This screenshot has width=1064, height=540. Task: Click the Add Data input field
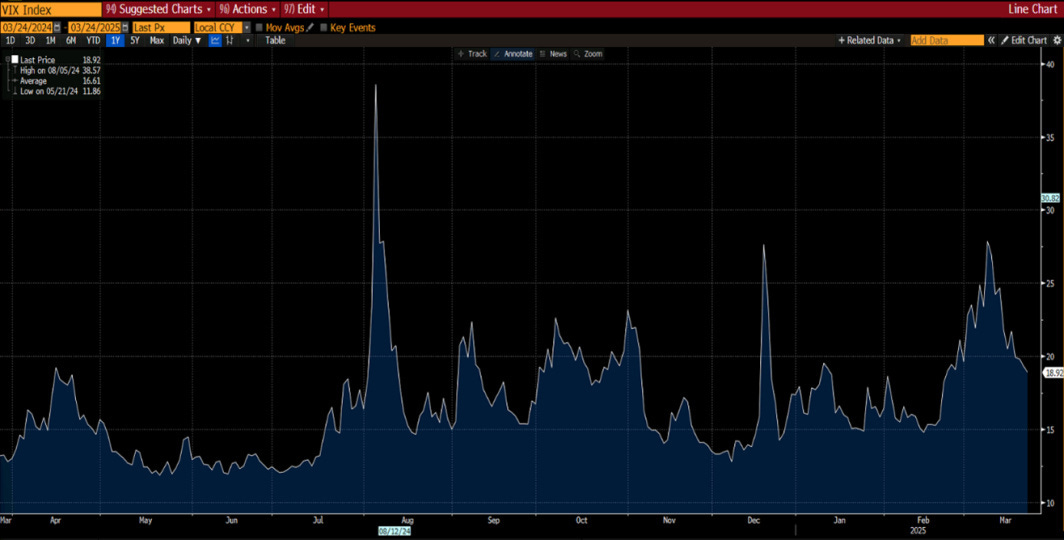[x=947, y=40]
